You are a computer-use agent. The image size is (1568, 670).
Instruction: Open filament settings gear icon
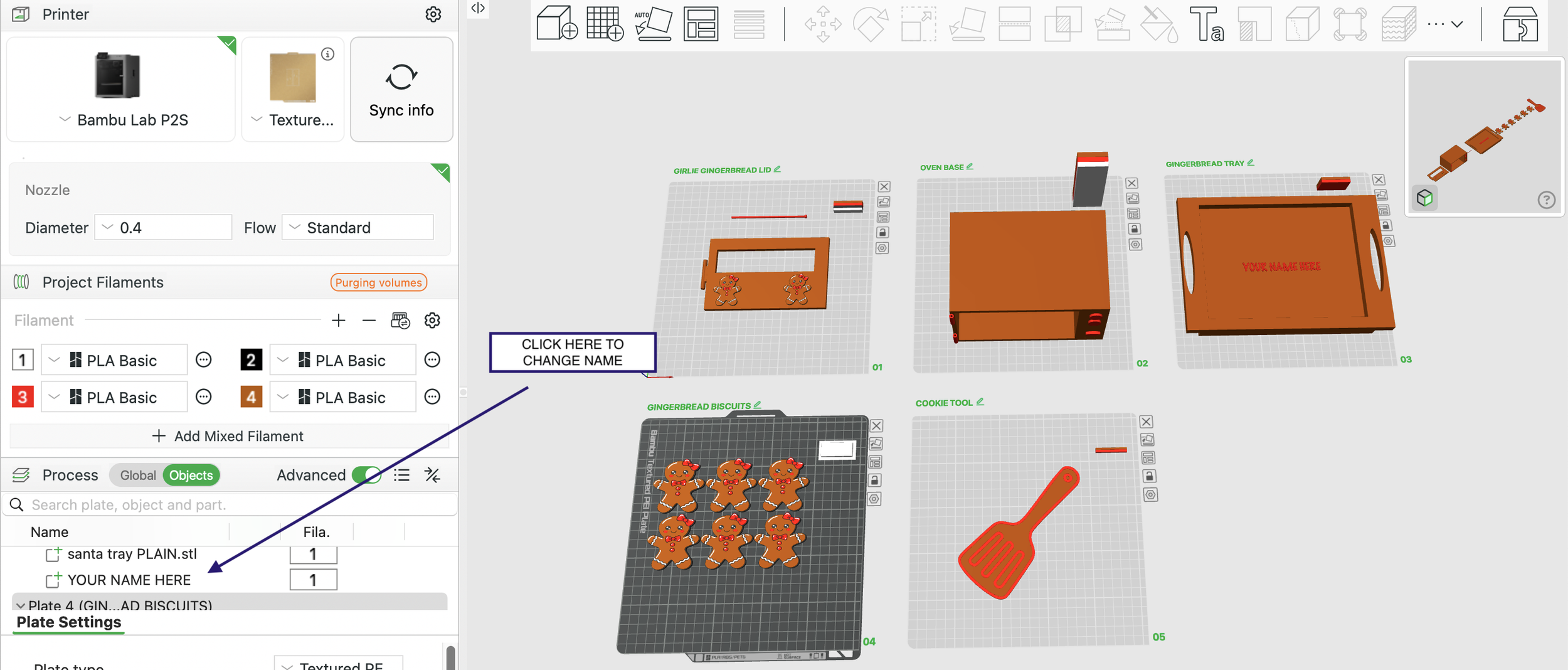click(432, 321)
